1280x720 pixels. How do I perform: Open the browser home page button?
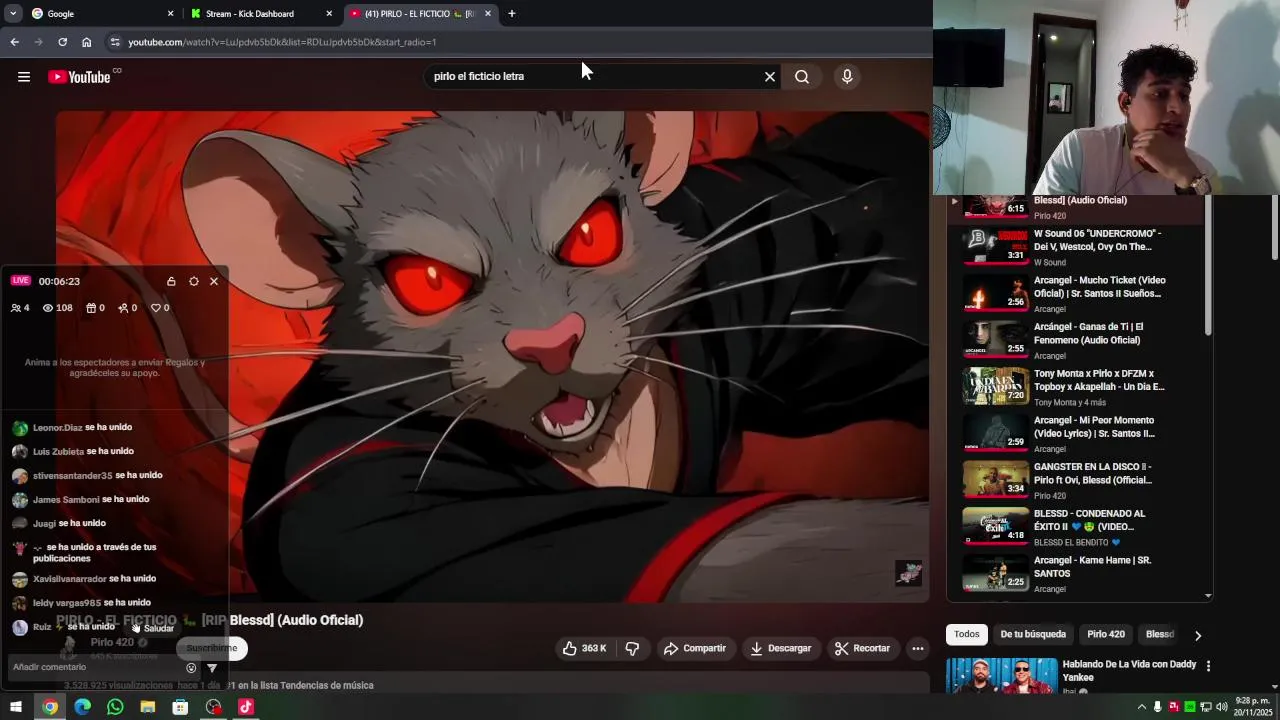click(86, 42)
